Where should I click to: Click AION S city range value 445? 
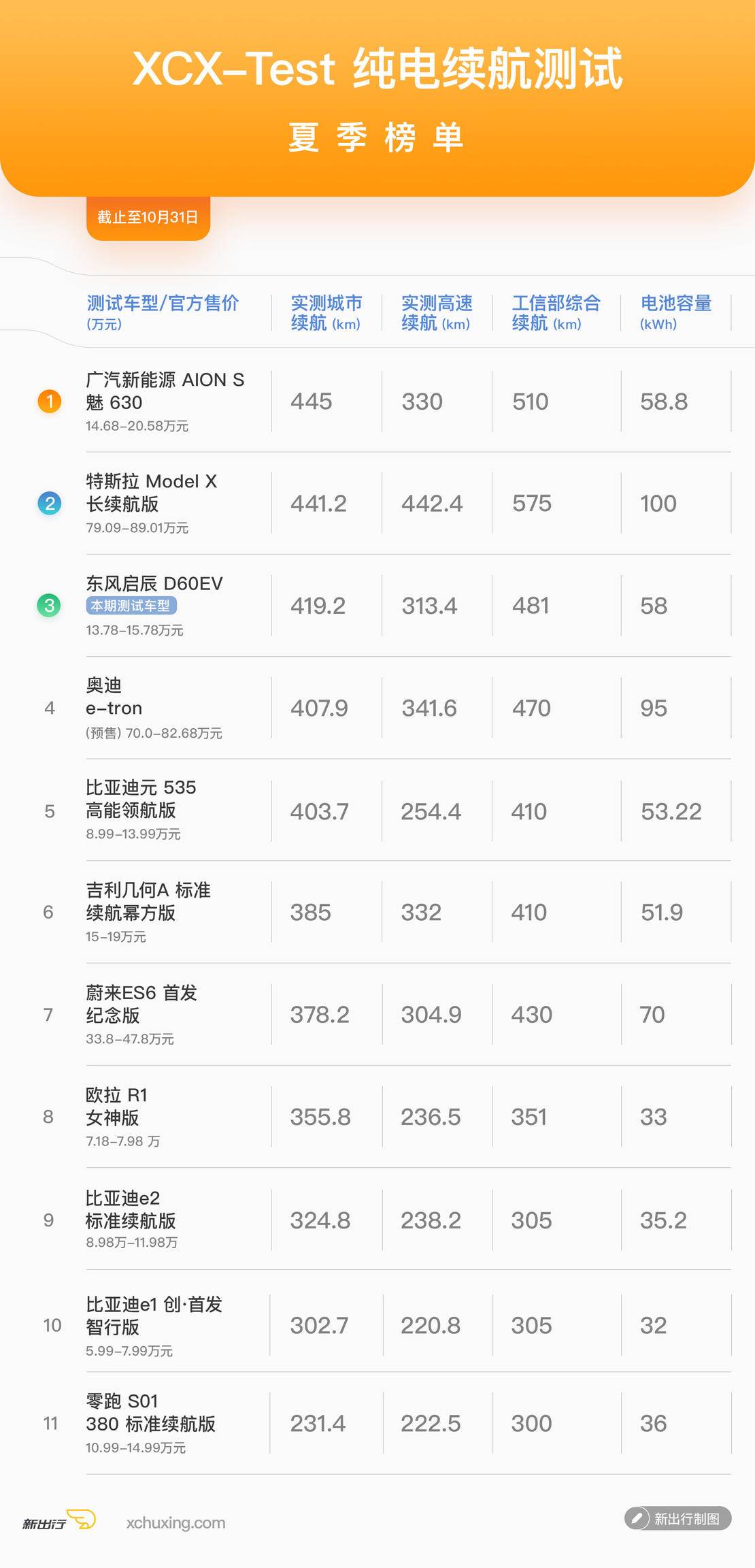point(312,402)
